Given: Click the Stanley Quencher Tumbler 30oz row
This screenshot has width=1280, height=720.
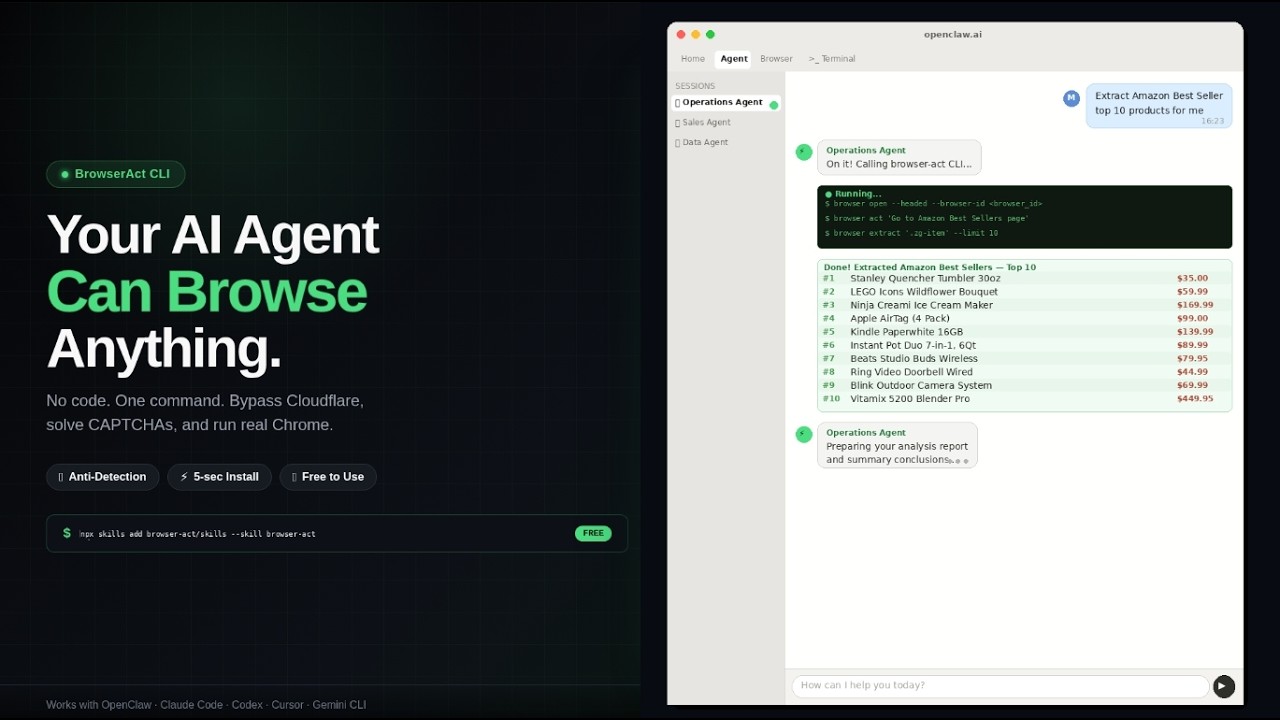Looking at the screenshot, I should pos(1024,279).
